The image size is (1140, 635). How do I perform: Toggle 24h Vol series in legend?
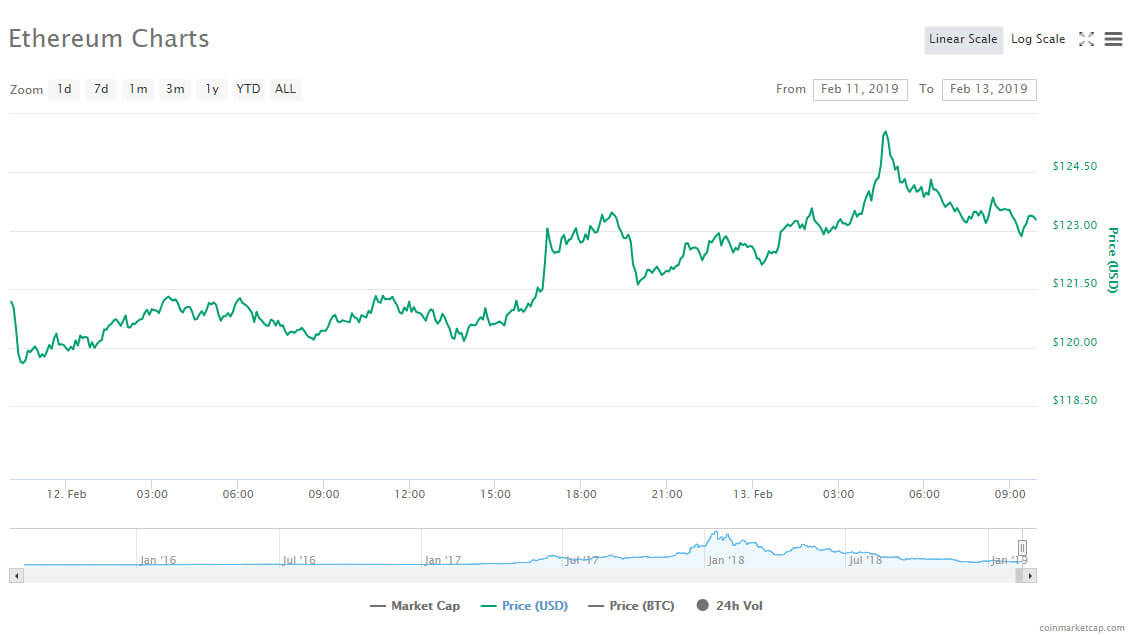coord(730,606)
